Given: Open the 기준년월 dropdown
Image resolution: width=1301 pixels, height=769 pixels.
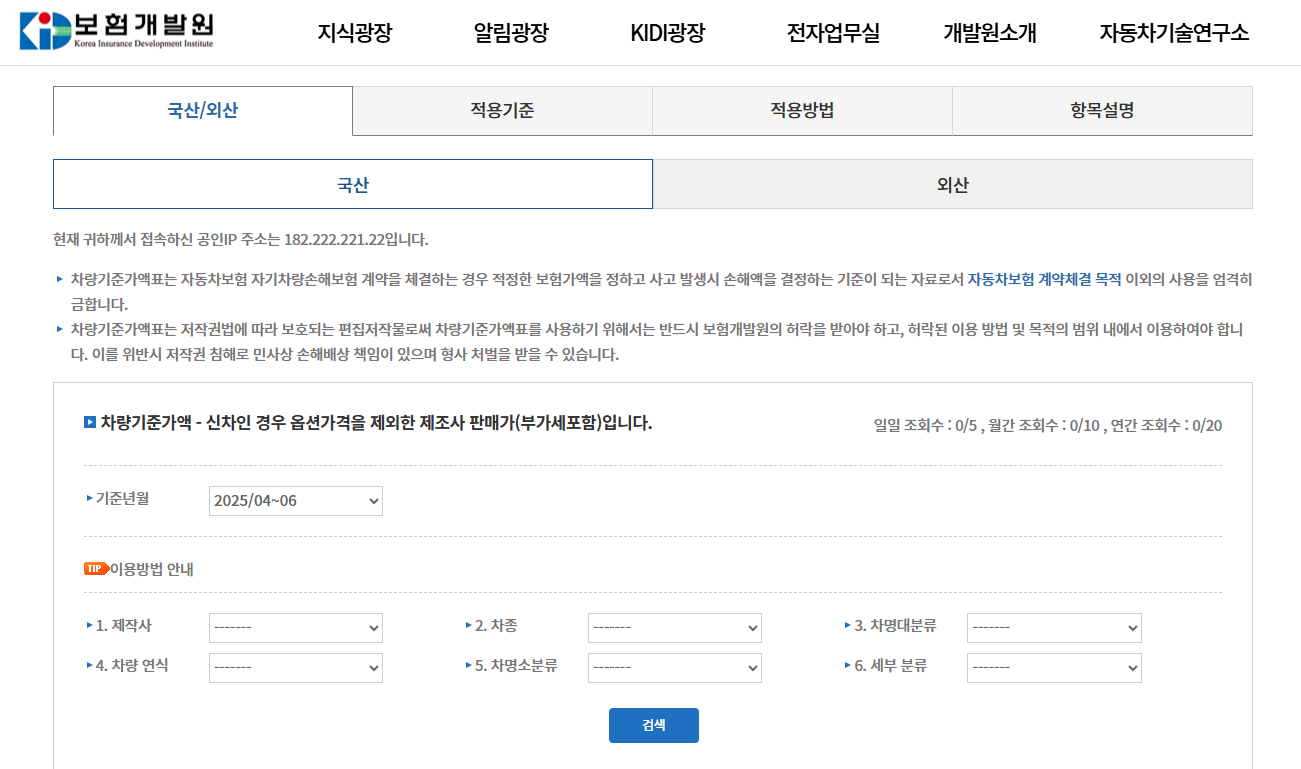Looking at the screenshot, I should coord(294,500).
